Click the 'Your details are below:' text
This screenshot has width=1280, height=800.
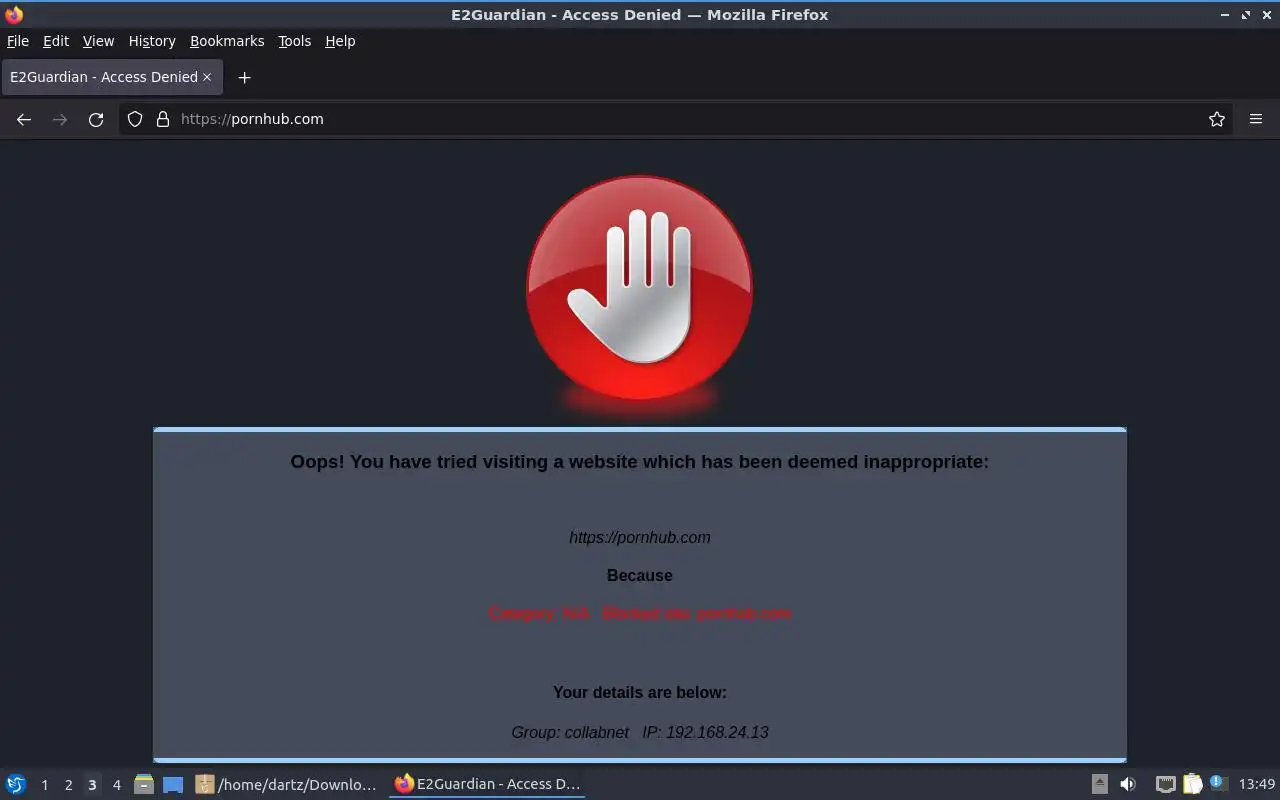640,692
